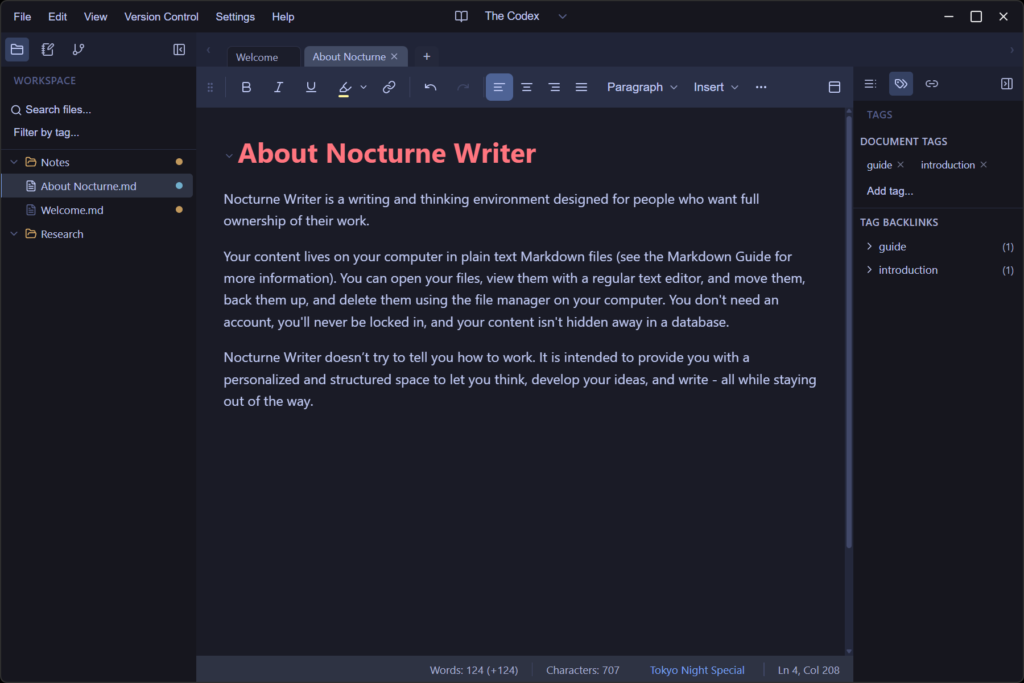Open the Version Control sidebar view
This screenshot has height=683, width=1024.
coord(78,49)
